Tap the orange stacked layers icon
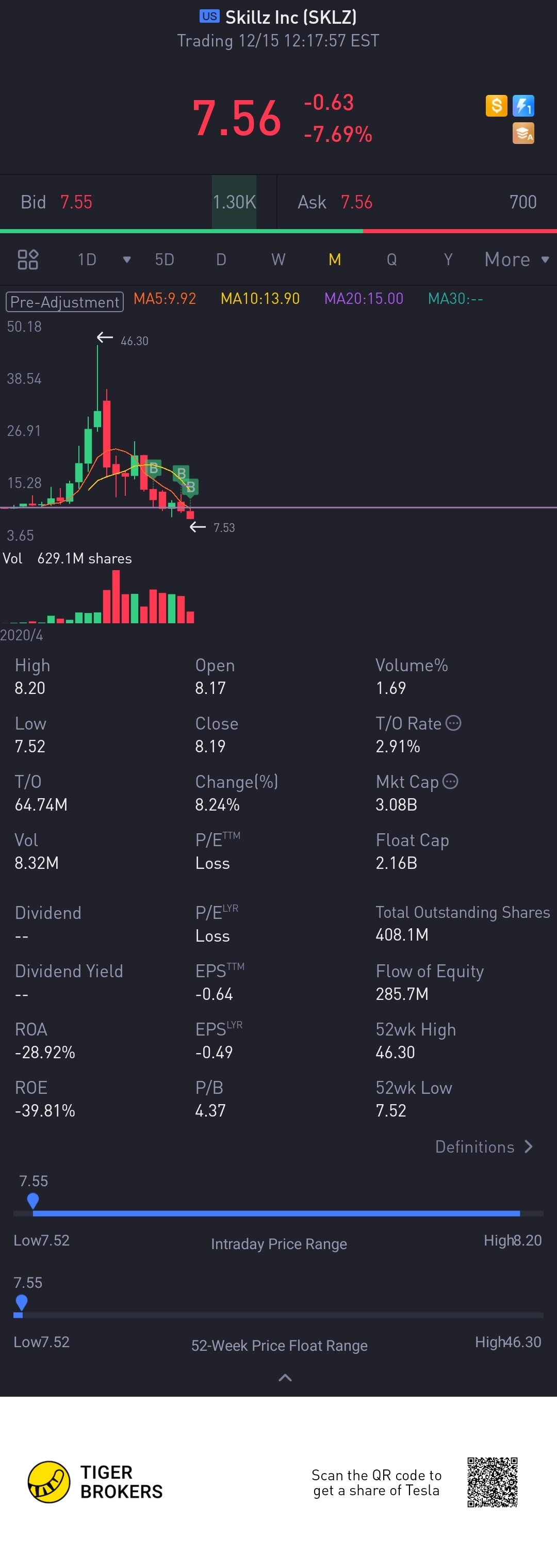 tap(523, 133)
